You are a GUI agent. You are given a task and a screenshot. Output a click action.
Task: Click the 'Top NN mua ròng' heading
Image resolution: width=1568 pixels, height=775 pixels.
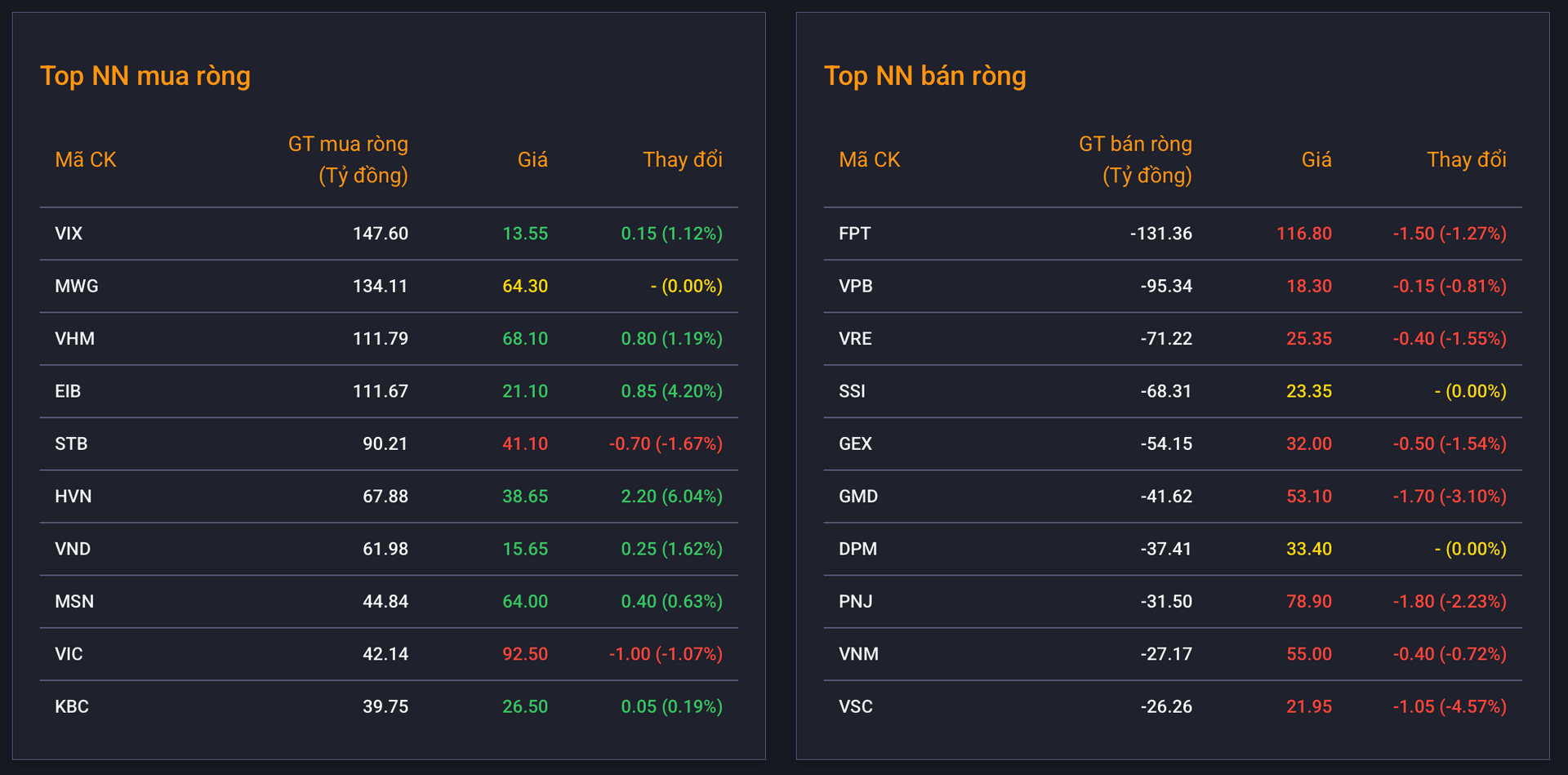click(145, 76)
